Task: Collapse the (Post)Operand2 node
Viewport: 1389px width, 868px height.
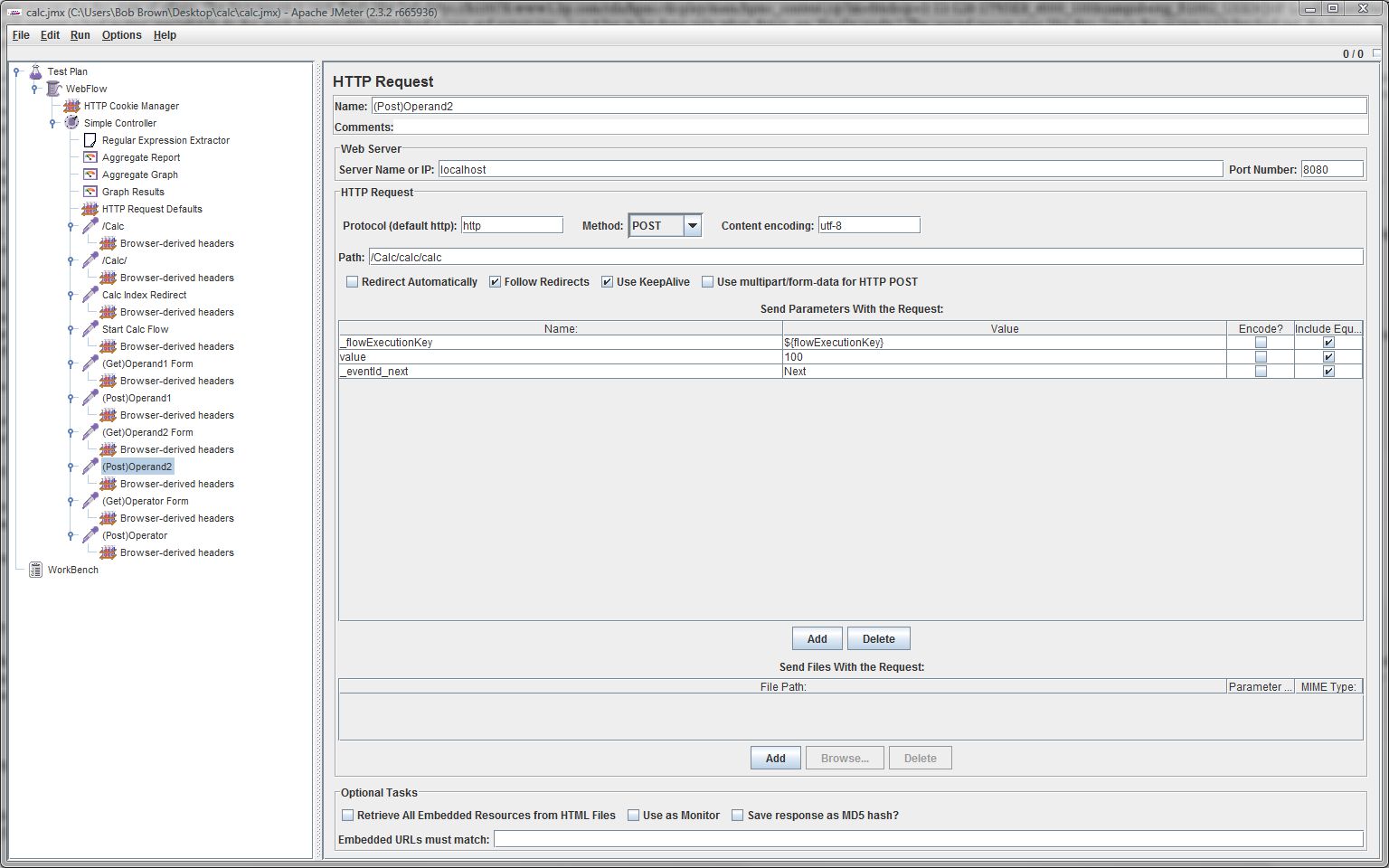Action: point(71,467)
